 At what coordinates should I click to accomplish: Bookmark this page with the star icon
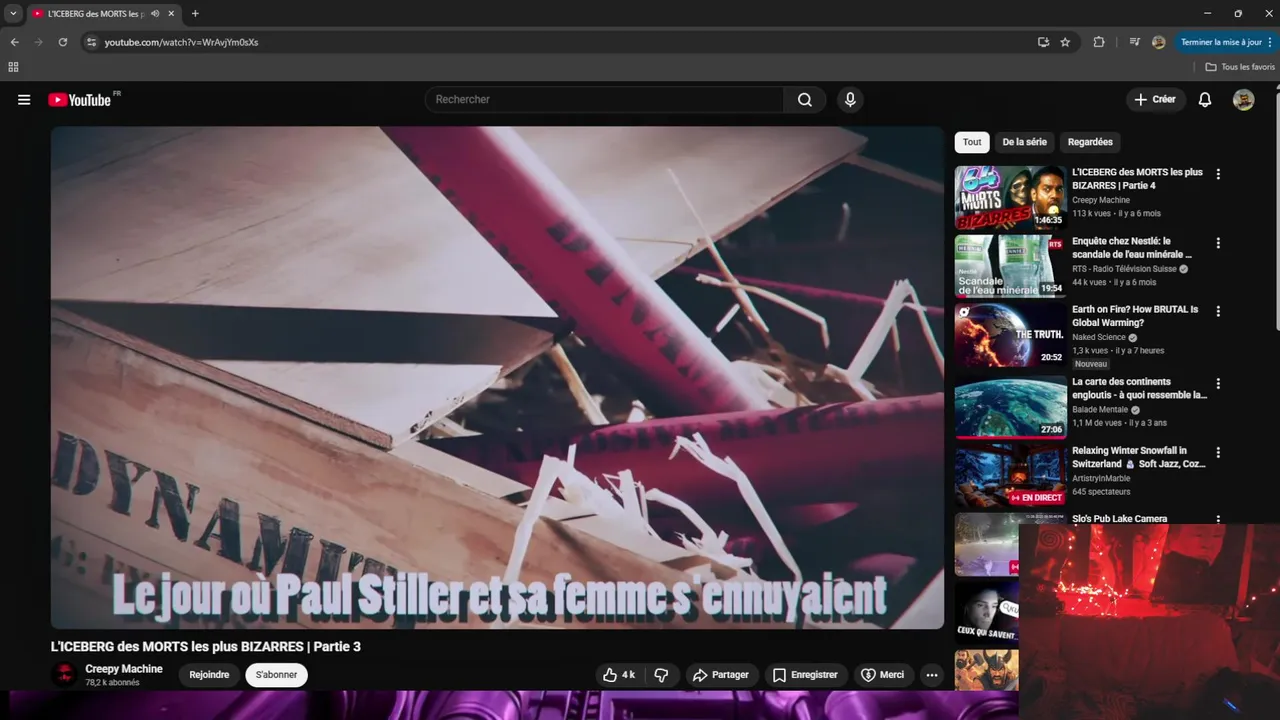(x=1065, y=42)
